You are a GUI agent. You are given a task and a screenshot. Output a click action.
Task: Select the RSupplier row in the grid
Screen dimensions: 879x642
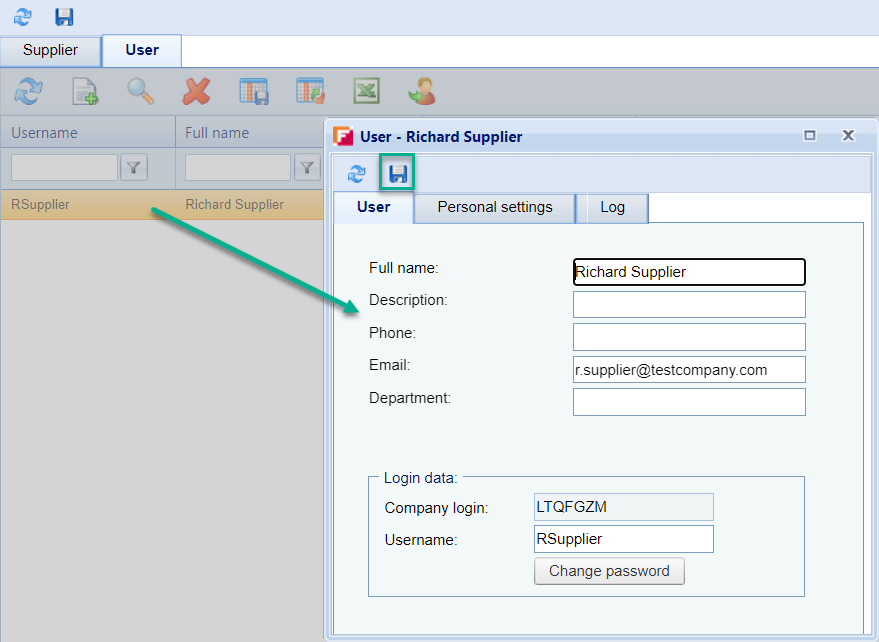point(90,204)
